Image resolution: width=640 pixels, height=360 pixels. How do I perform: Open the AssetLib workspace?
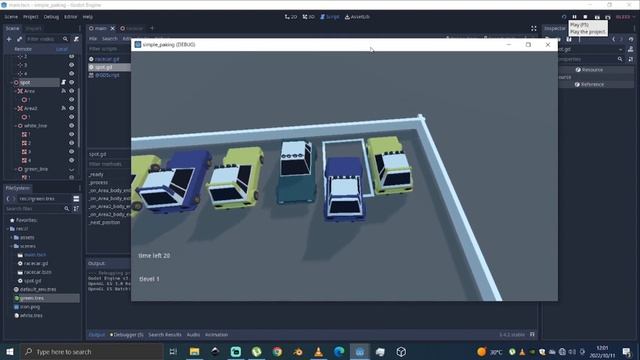pos(357,17)
